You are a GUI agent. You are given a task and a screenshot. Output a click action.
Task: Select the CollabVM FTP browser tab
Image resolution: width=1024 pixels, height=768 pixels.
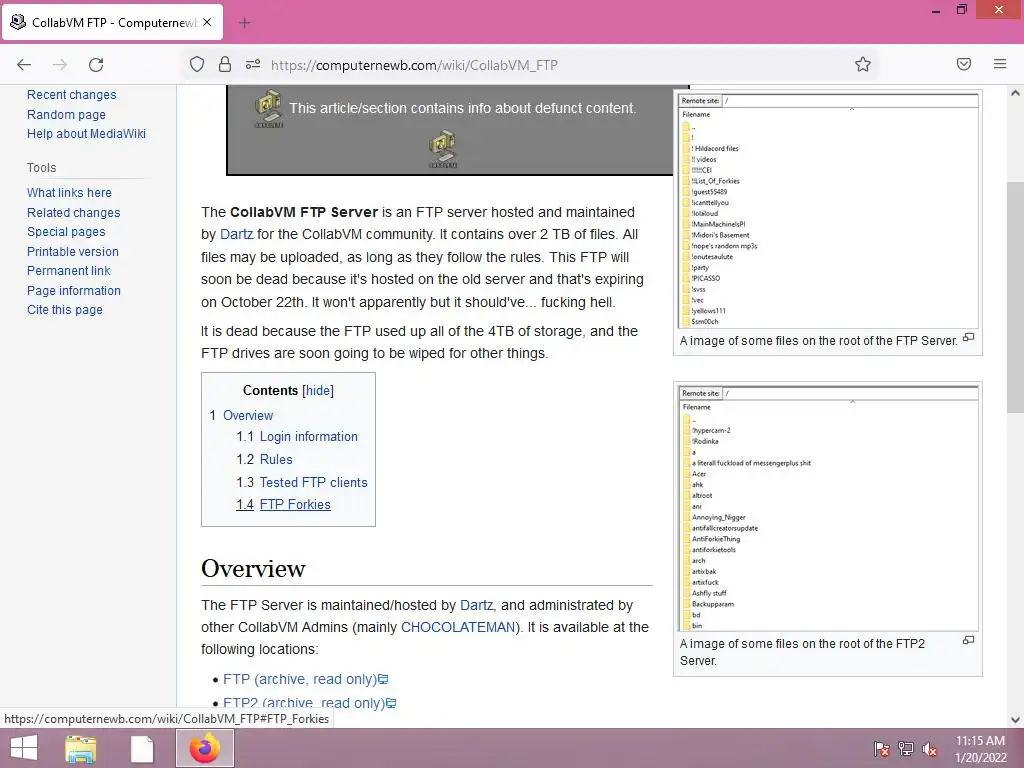click(112, 22)
